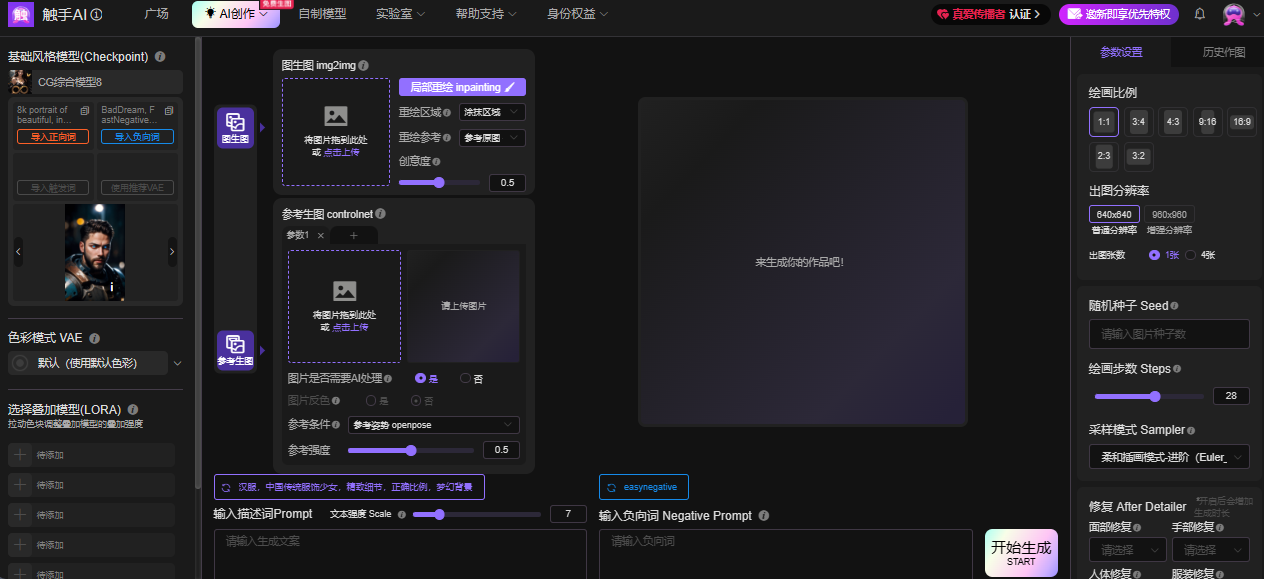The image size is (1264, 579).
Task: Click the info icon next to Checkpoint heading
Action: (159, 57)
